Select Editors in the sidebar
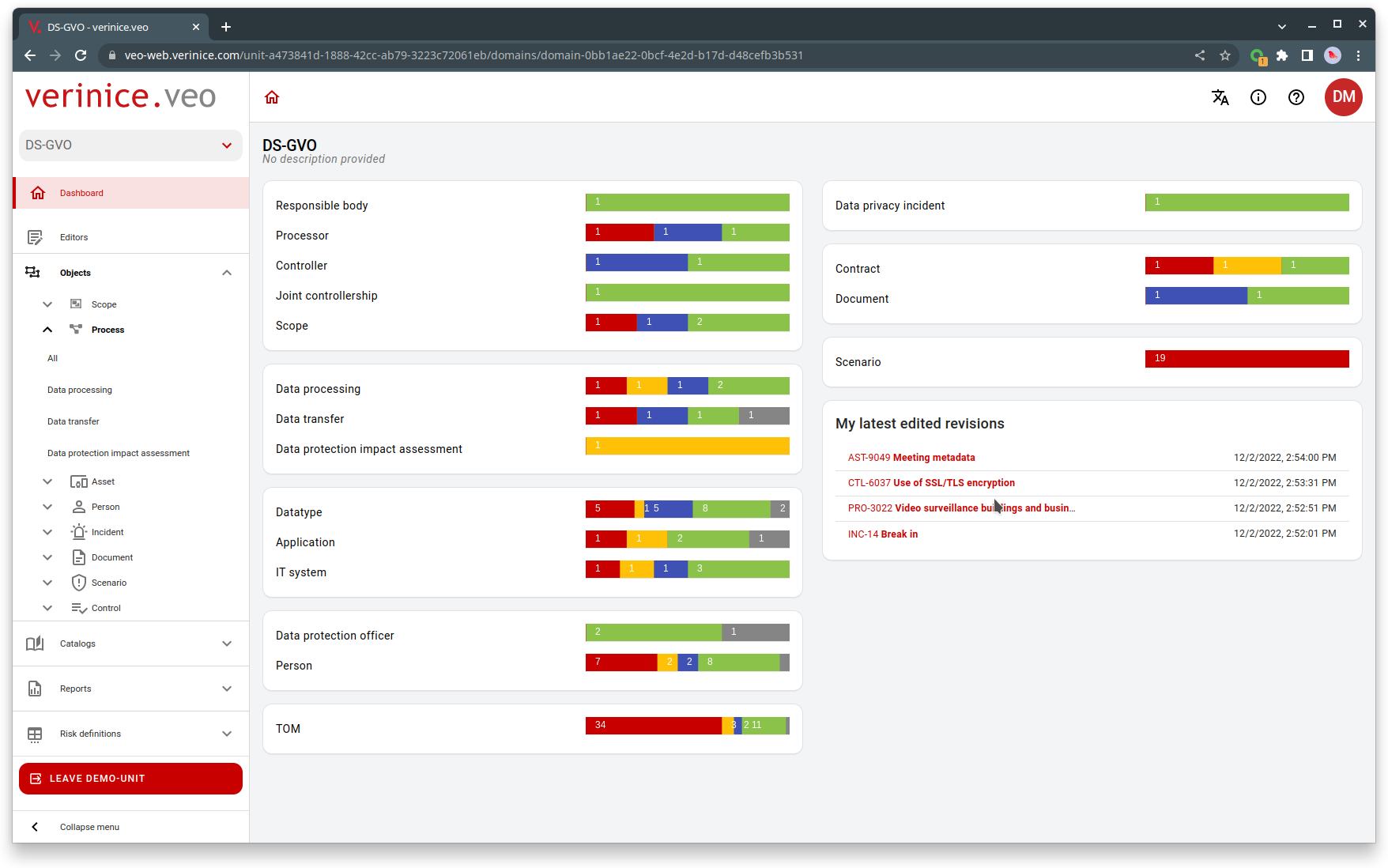Image resolution: width=1388 pixels, height=868 pixels. pyautogui.click(x=131, y=237)
